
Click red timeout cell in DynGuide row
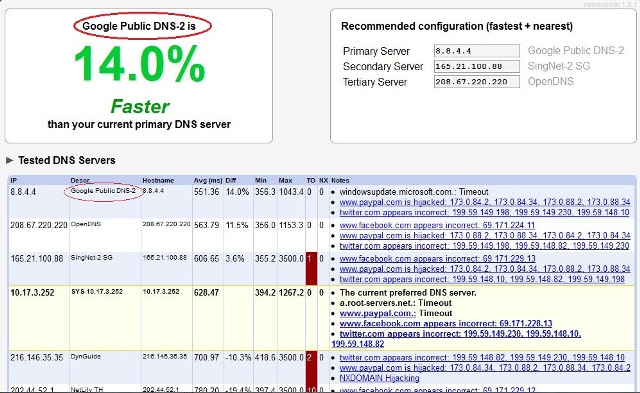point(311,367)
